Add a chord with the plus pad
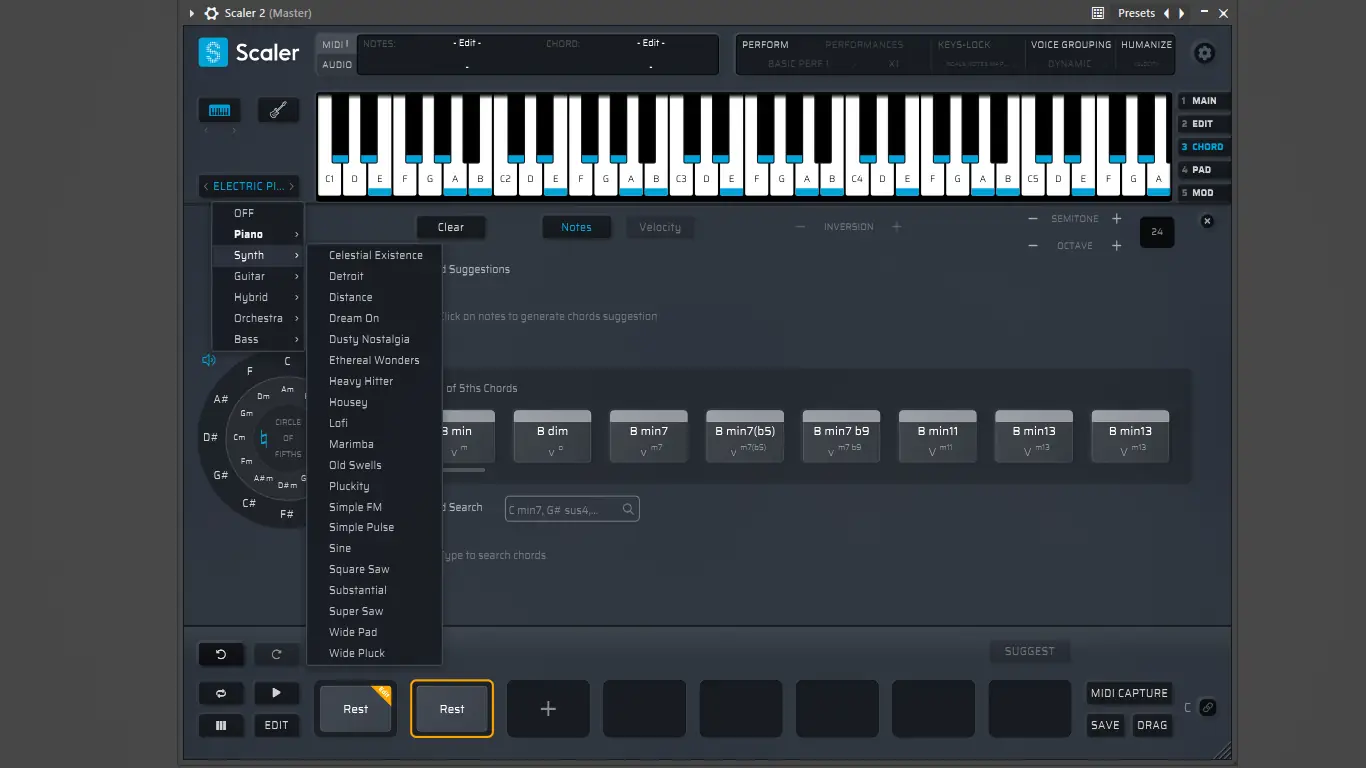 click(548, 709)
